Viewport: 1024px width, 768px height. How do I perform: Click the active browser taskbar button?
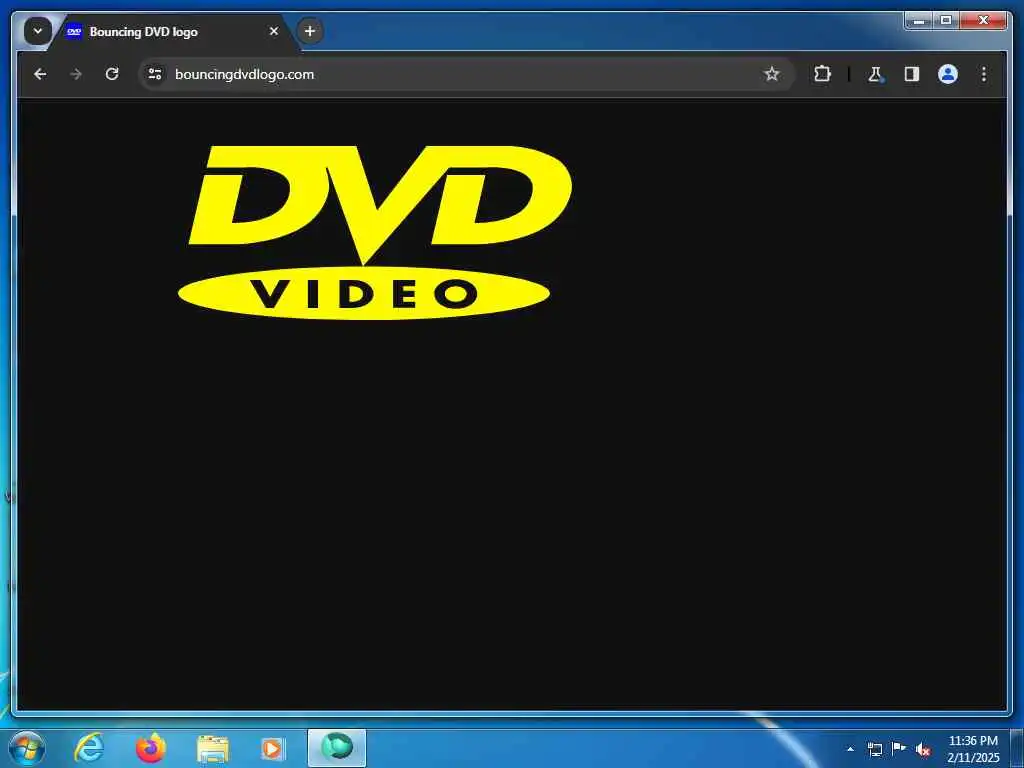pos(337,748)
